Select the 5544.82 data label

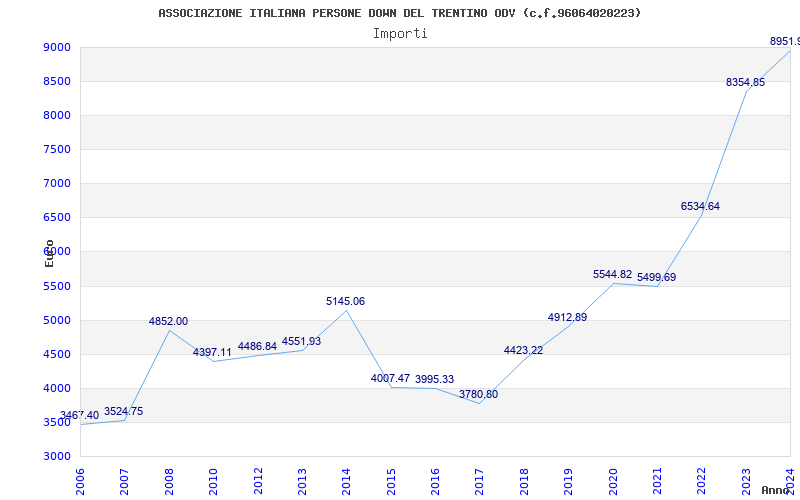(612, 274)
